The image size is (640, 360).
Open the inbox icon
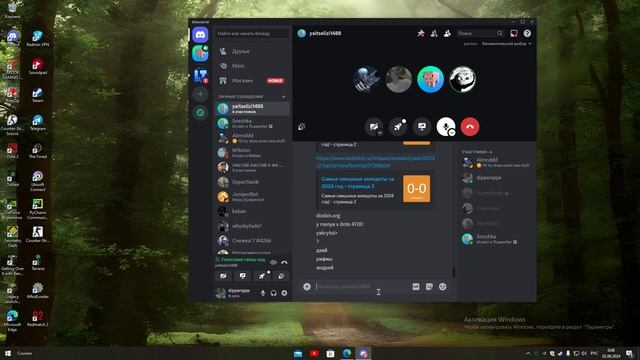514,33
